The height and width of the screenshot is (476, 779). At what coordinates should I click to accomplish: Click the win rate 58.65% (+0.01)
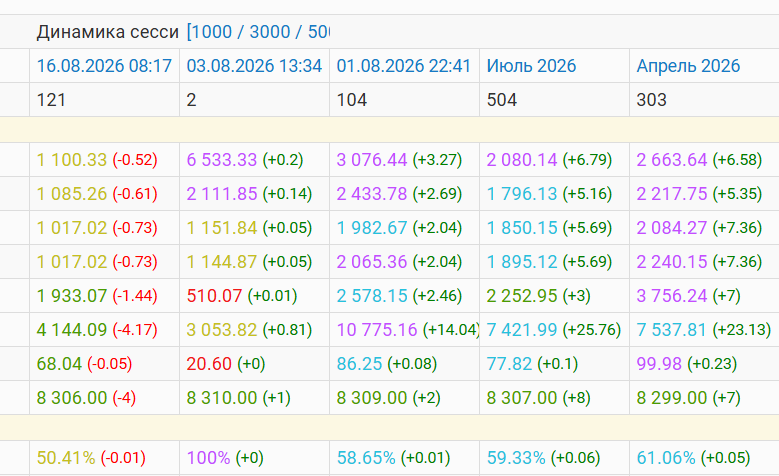(x=393, y=458)
